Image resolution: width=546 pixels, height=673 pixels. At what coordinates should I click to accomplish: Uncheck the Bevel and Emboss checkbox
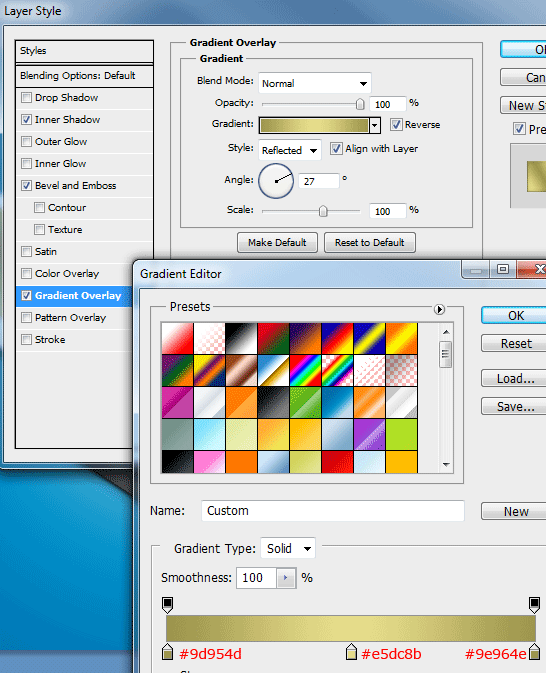click(27, 185)
